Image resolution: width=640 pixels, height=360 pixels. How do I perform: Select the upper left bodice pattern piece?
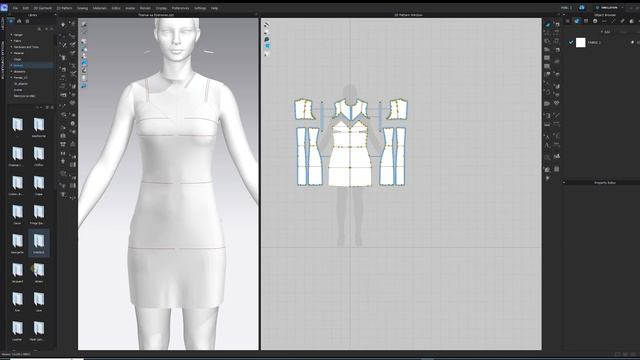[304, 109]
